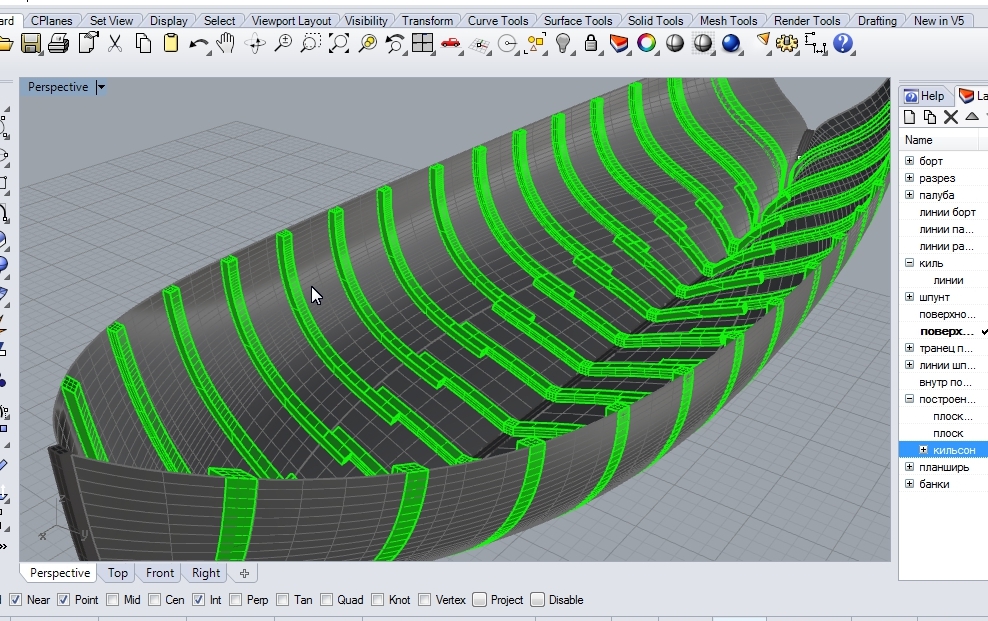
Task: Toggle the Perp osnap checkbox
Action: [x=235, y=600]
